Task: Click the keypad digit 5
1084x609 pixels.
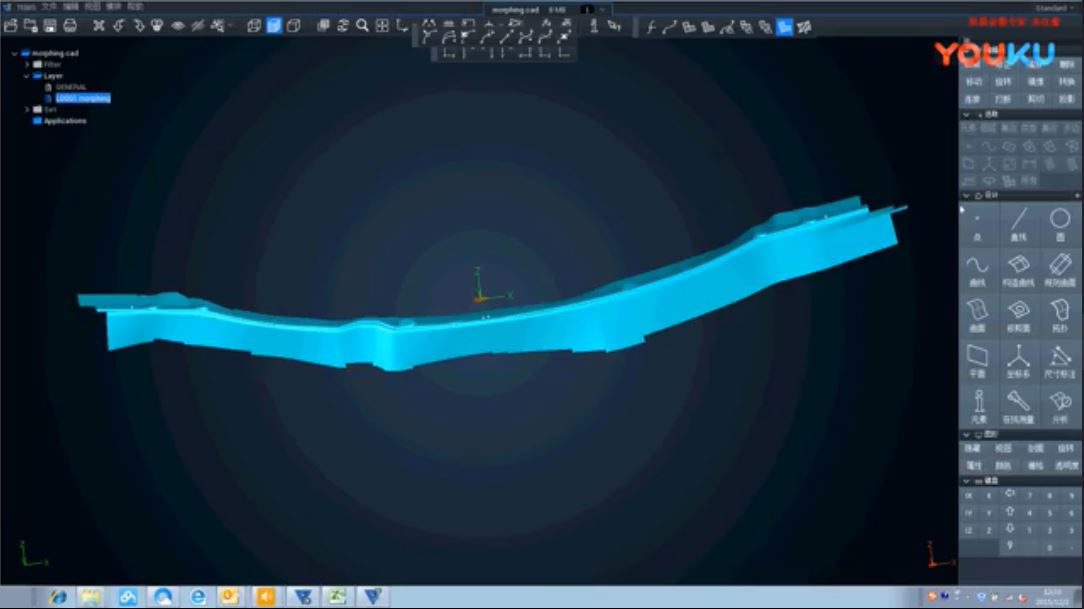Action: click(x=1049, y=513)
